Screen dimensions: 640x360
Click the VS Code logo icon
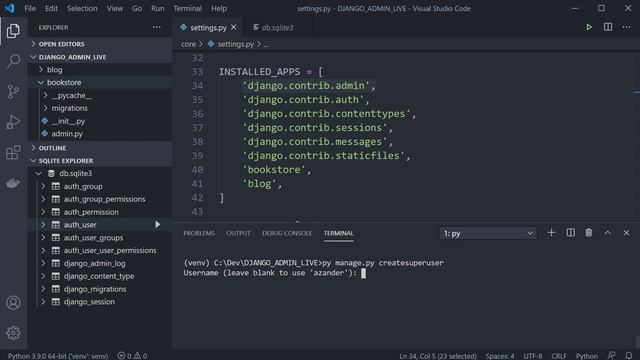9,8
